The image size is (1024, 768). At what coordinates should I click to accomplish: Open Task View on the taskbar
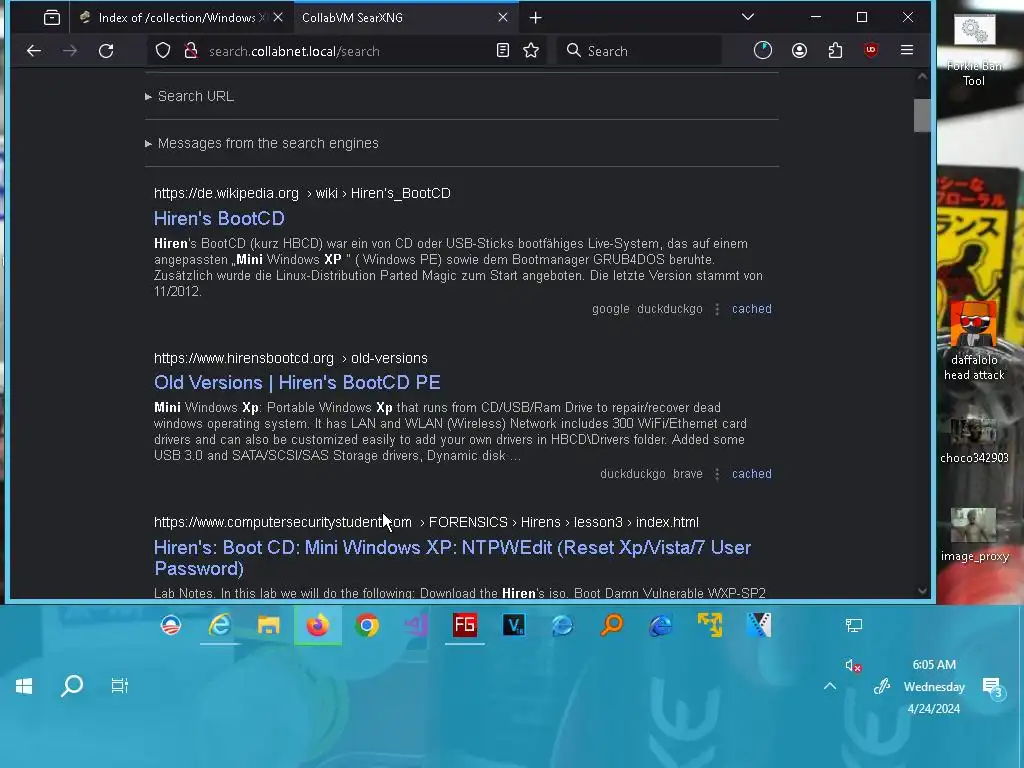tap(120, 686)
